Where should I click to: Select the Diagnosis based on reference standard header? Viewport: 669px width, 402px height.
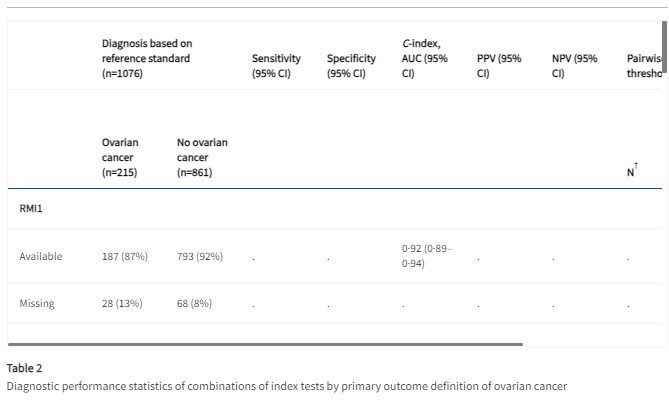[x=146, y=58]
